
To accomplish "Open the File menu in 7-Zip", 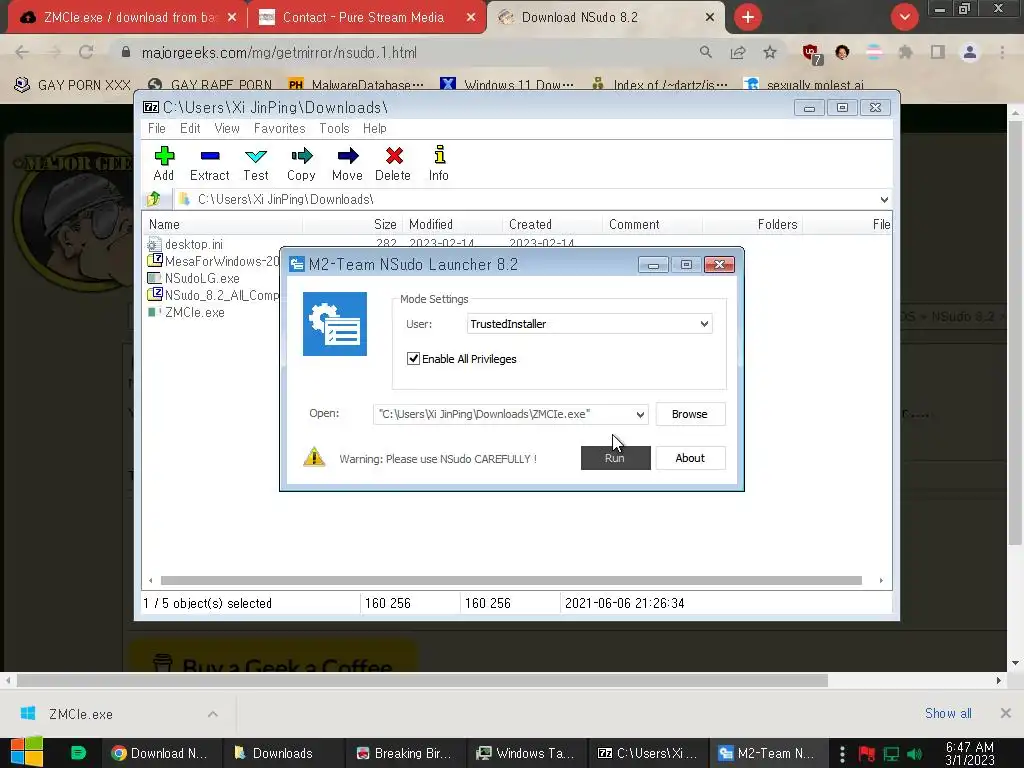I will coord(157,128).
